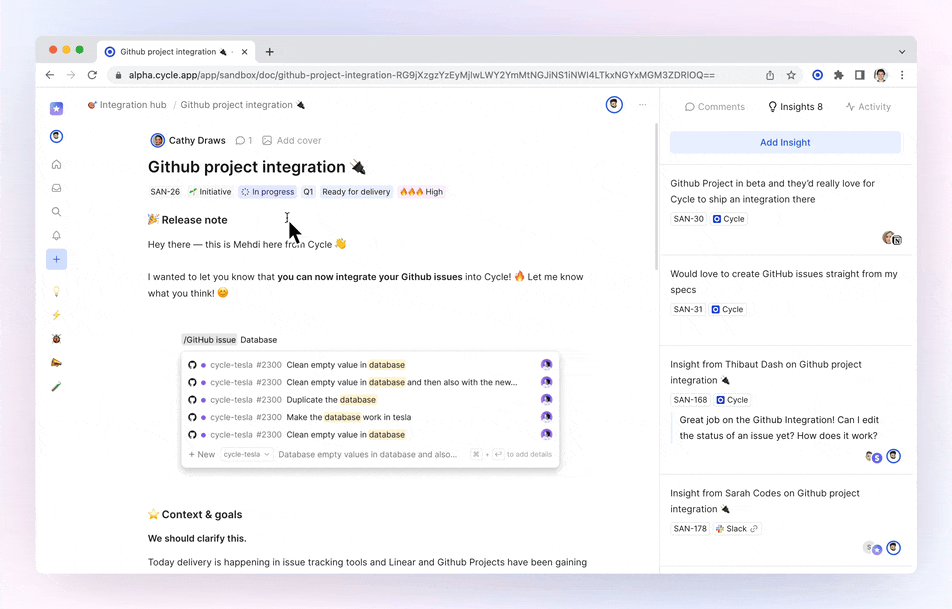The height and width of the screenshot is (609, 952).
Task: Click the document vertical scrollbar
Action: coord(656,196)
